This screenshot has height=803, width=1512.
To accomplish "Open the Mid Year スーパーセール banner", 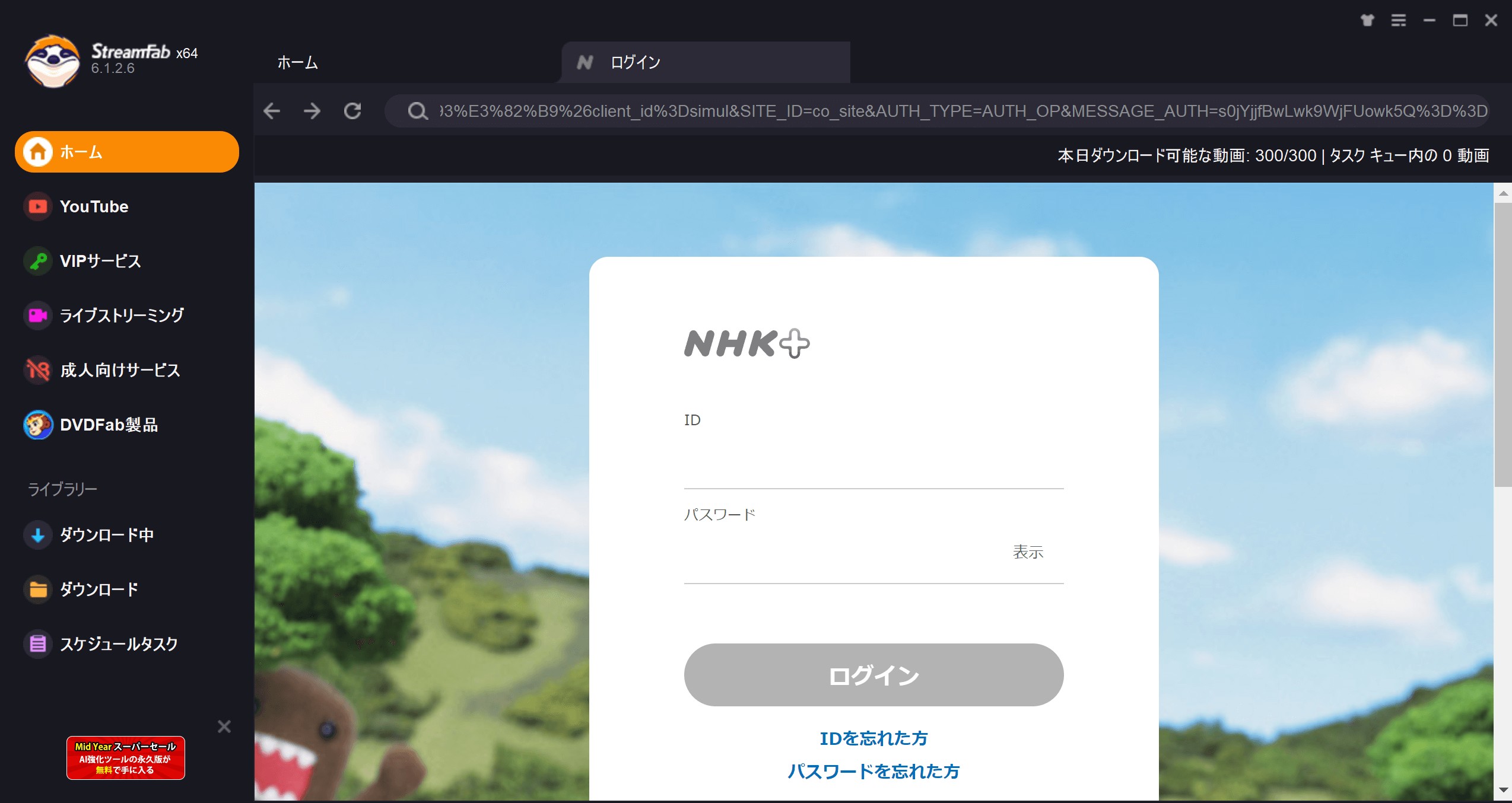I will tap(126, 758).
